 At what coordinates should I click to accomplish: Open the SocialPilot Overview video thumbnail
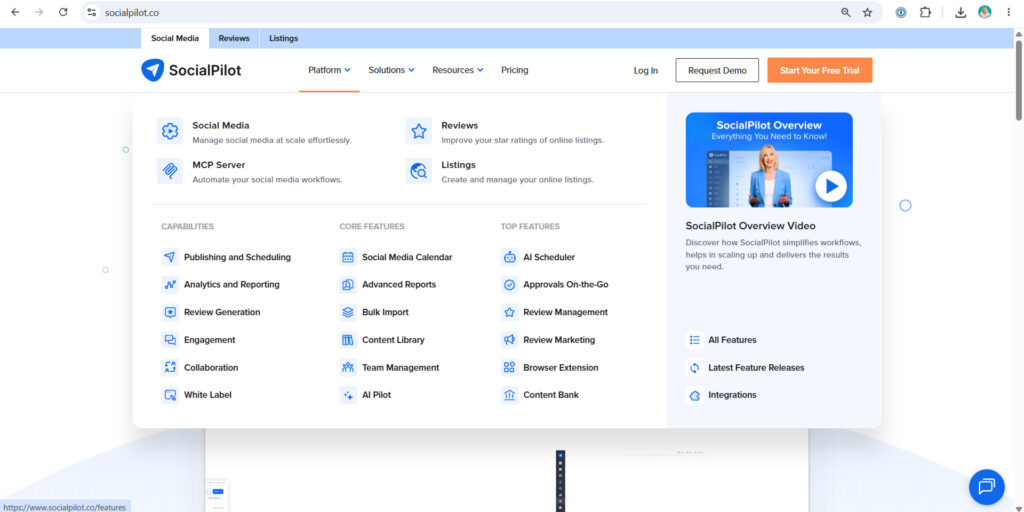click(x=769, y=160)
